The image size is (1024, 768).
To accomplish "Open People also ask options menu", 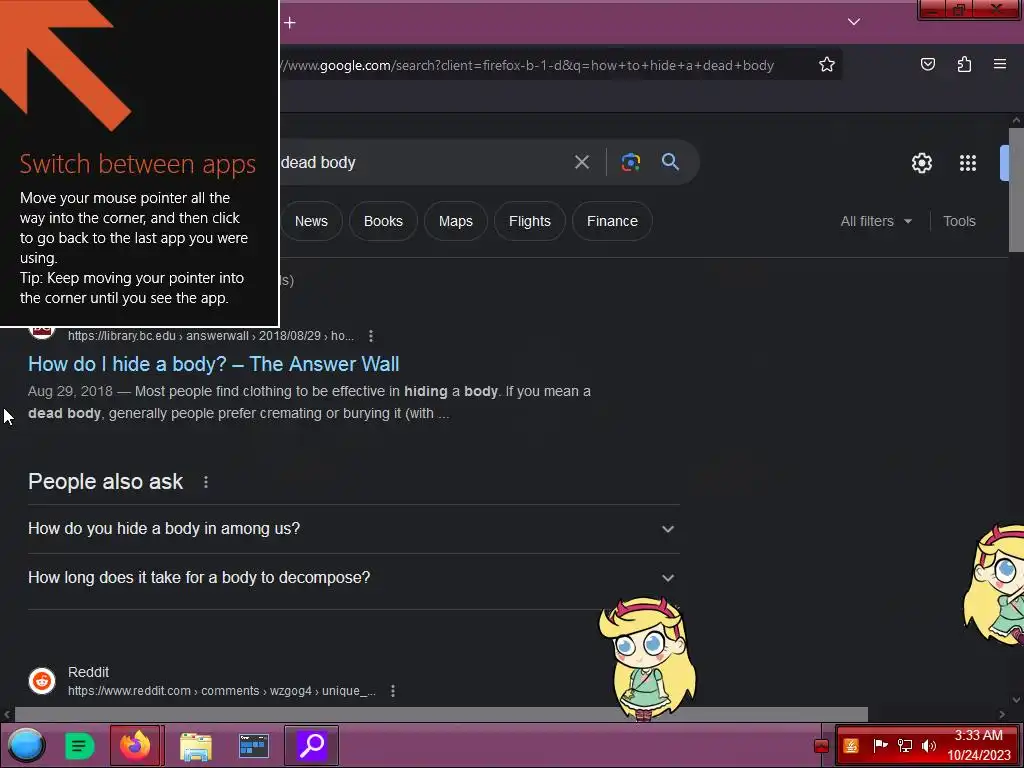I will pyautogui.click(x=206, y=482).
